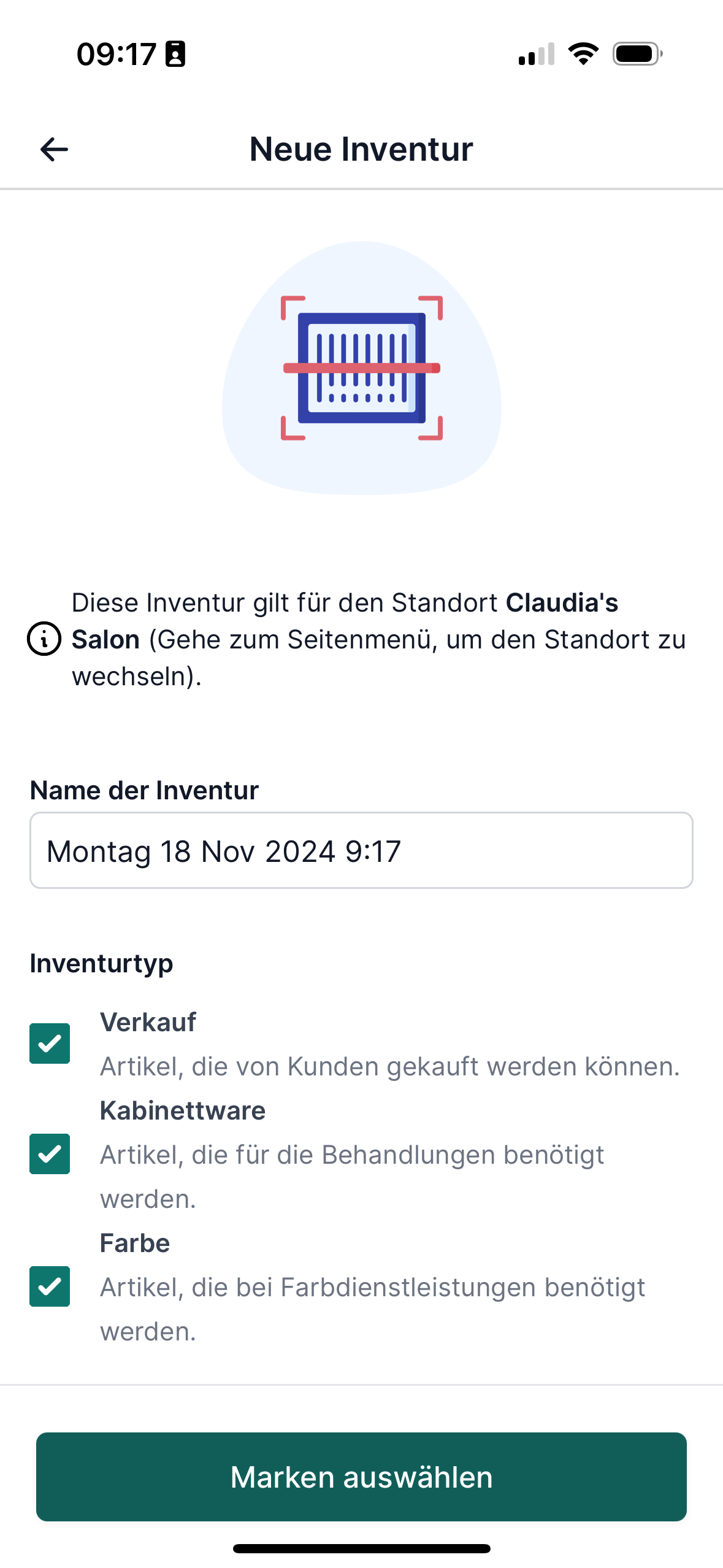Tap the battery status icon
The width and height of the screenshot is (723, 1568).
click(638, 54)
